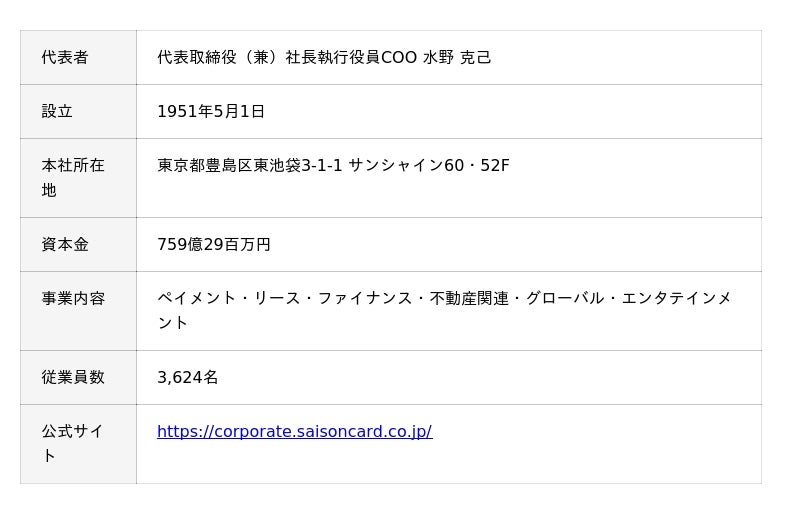Select the 本社所在地 label cell
This screenshot has height=514, width=800.
[78, 178]
